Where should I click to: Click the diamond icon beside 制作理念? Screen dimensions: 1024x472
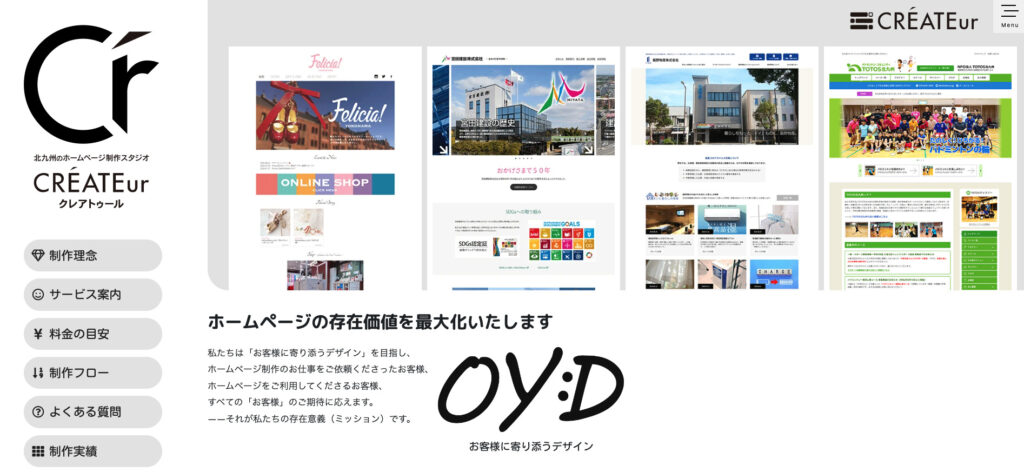(39, 255)
